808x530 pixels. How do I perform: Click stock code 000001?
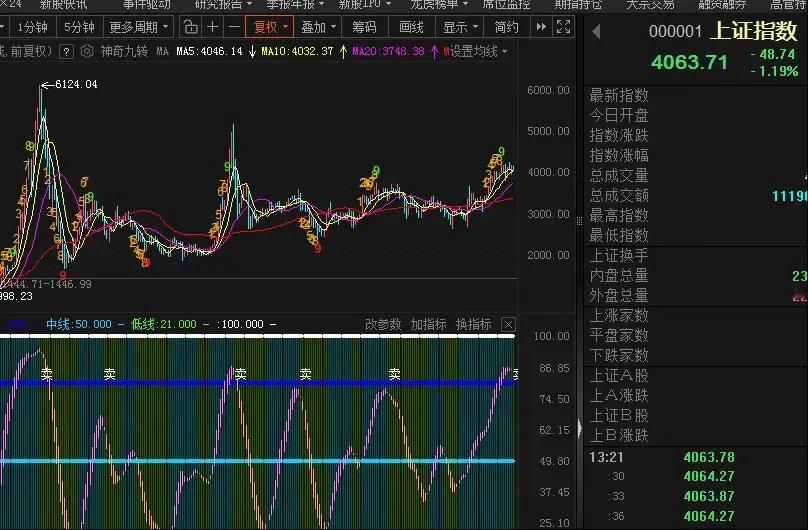point(675,32)
